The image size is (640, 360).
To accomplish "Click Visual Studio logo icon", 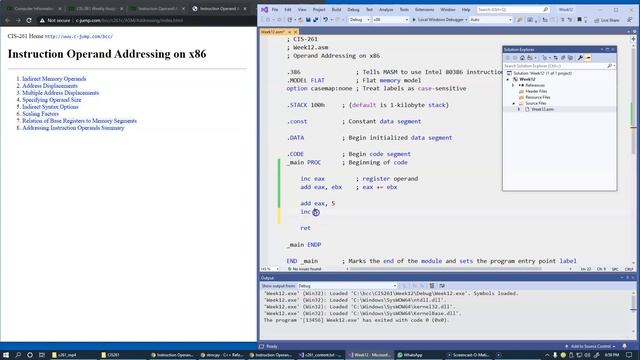I will click(x=264, y=9).
